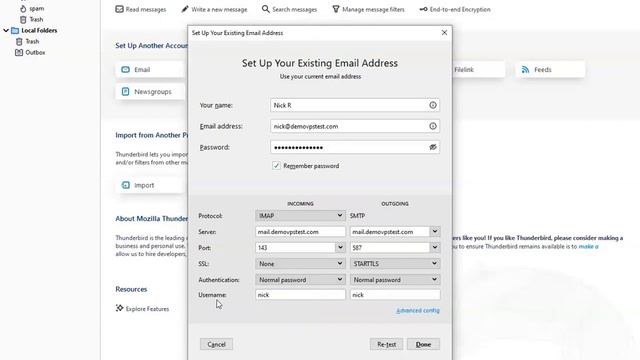The image size is (640, 360).
Task: Collapse the Local Folders tree
Action: coord(6,31)
